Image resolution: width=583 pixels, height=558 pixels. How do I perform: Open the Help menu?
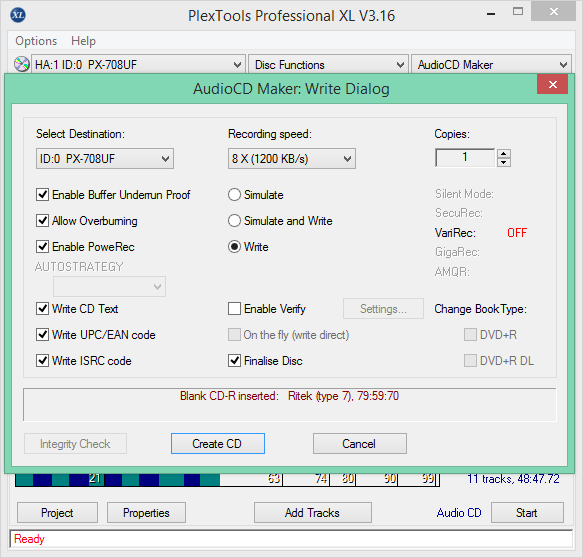pos(83,41)
